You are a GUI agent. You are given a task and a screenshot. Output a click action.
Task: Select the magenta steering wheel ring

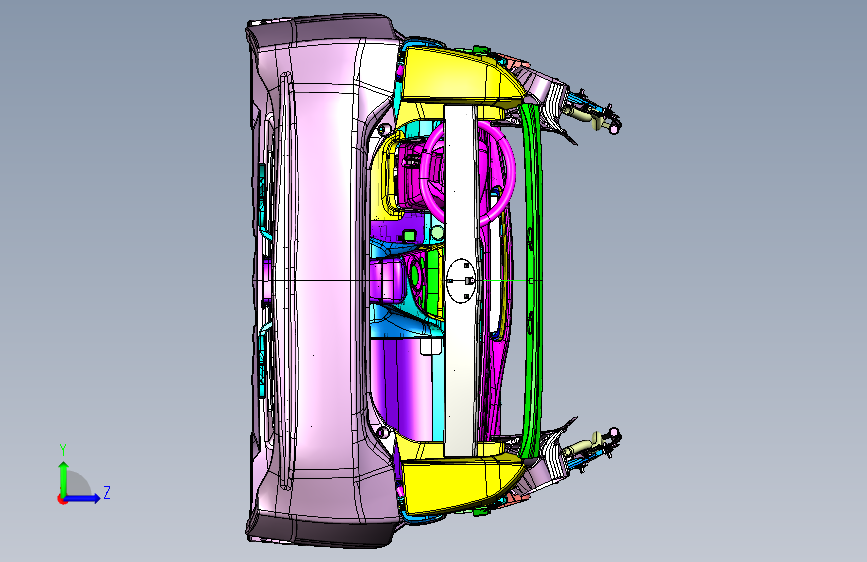pyautogui.click(x=467, y=173)
